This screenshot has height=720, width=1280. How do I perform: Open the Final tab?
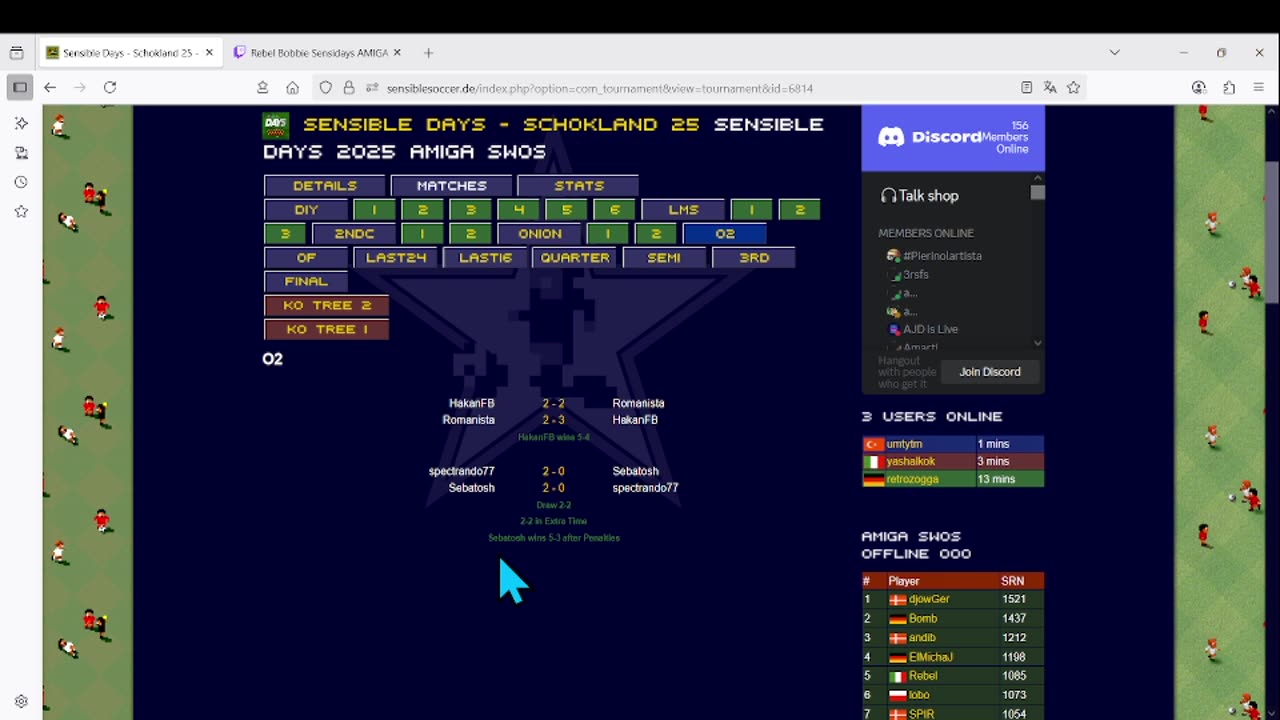click(306, 282)
